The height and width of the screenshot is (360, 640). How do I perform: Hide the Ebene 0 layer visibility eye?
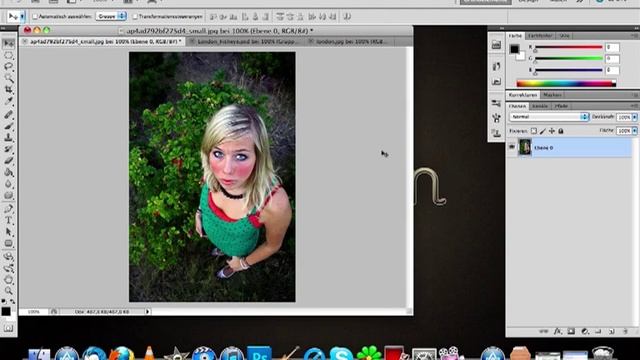click(511, 147)
